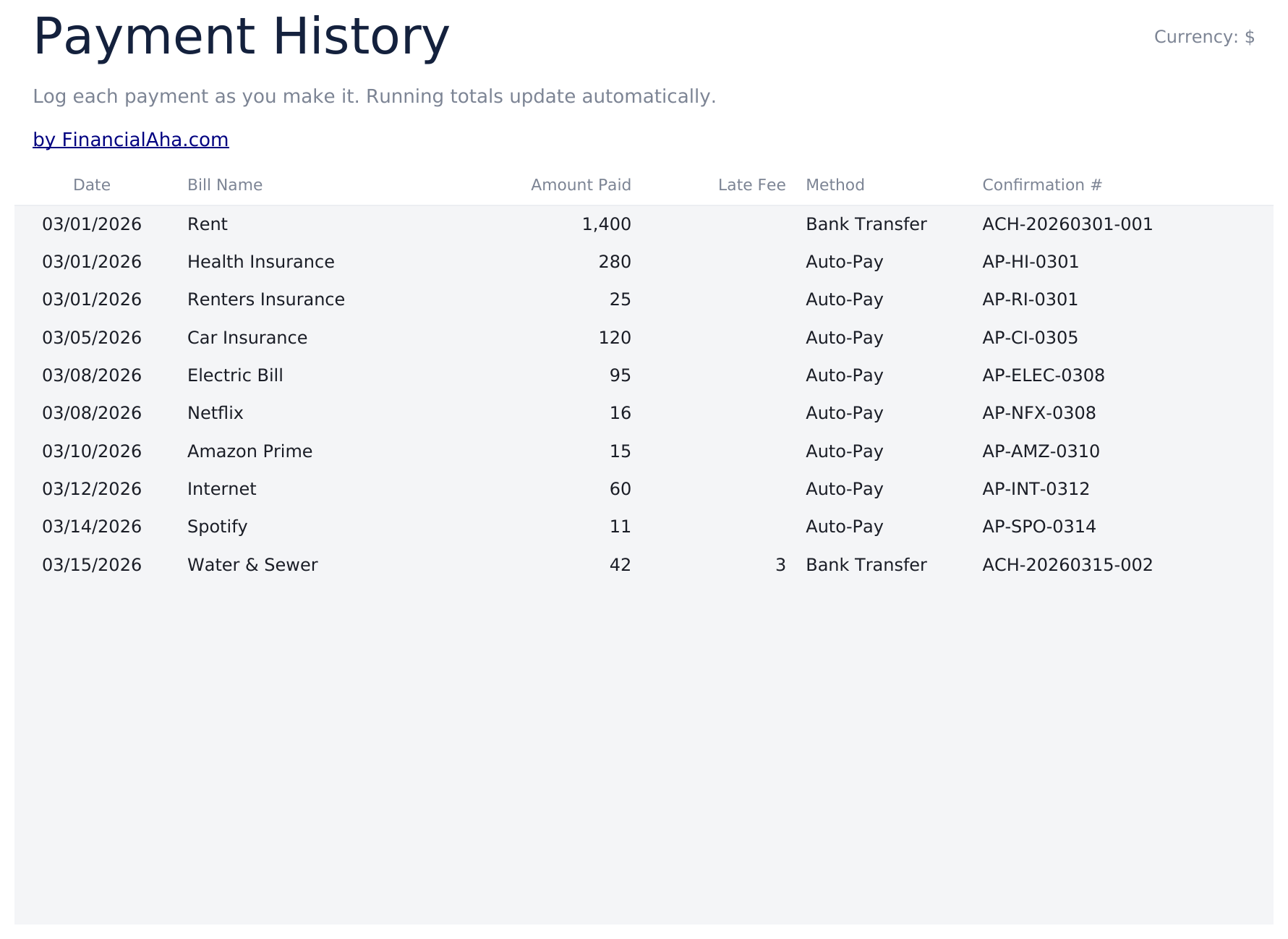Select confirmation AP-CI-0305
1288x939 pixels.
[x=1030, y=338]
